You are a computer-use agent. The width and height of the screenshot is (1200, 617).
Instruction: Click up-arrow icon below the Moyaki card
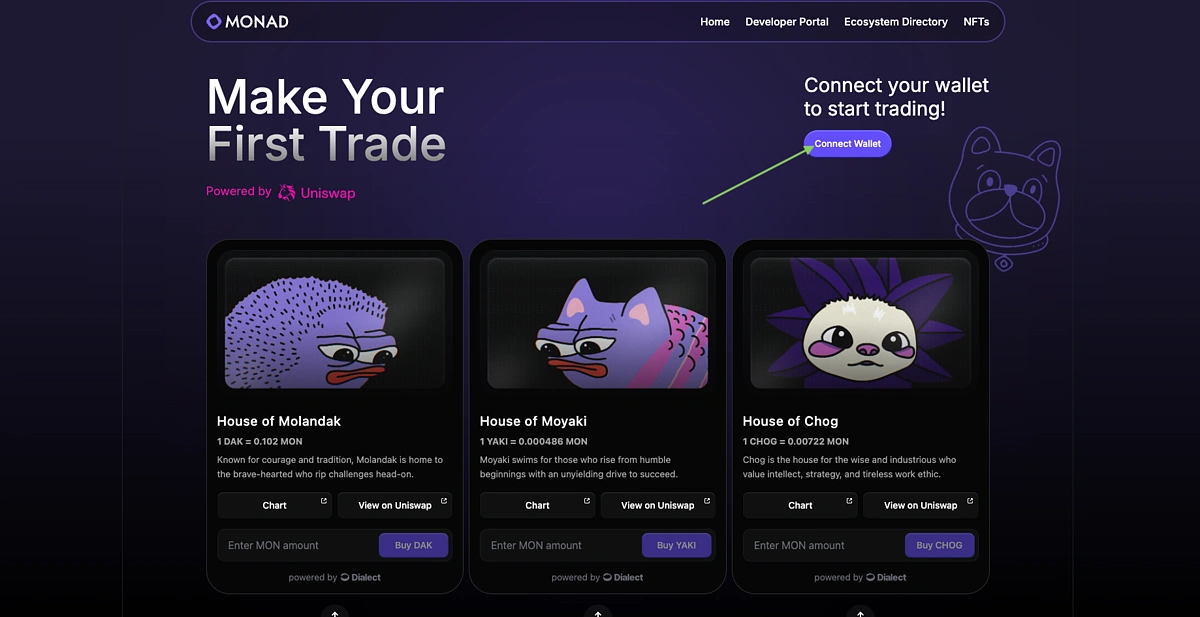(598, 612)
